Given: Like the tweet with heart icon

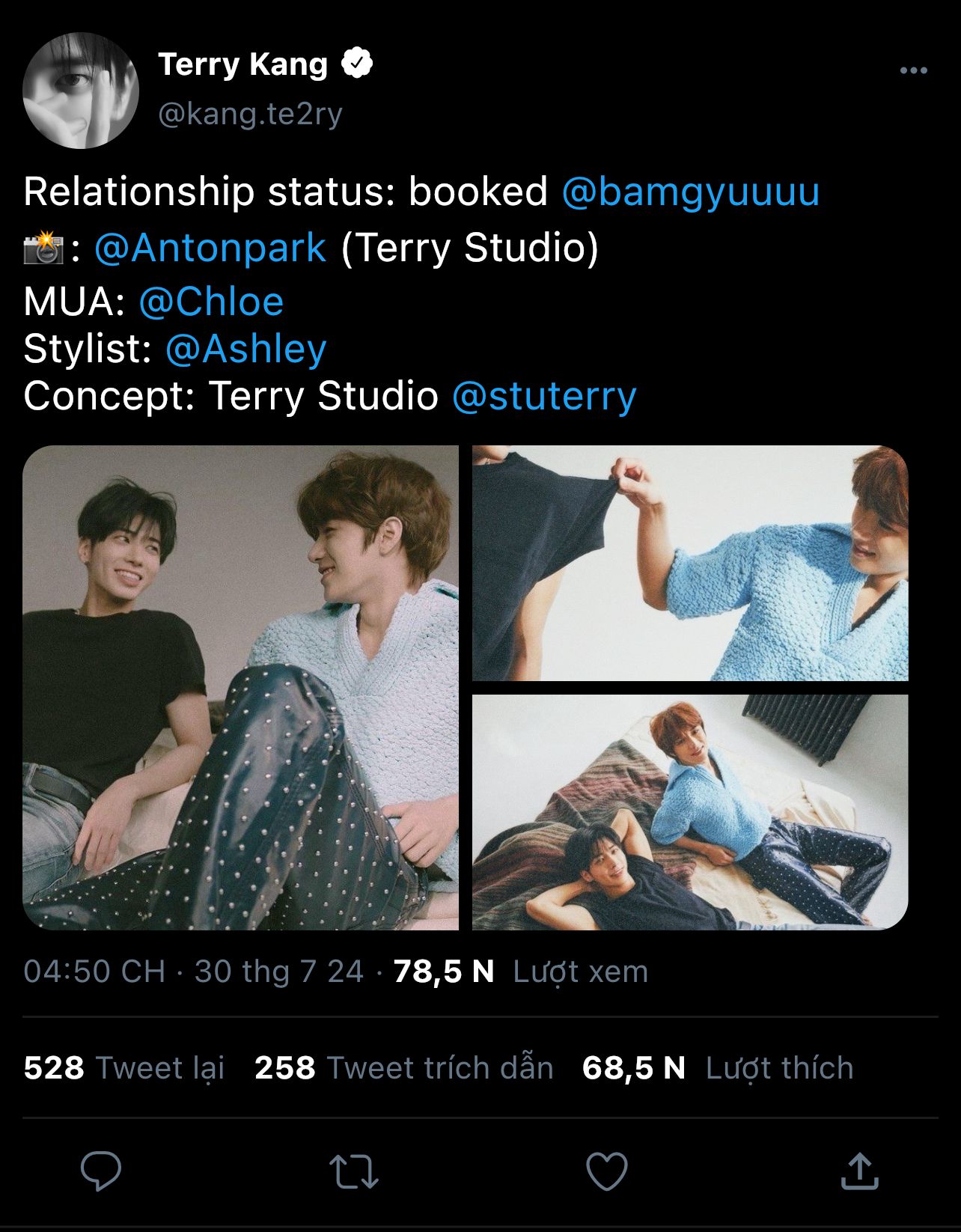Looking at the screenshot, I should (606, 1171).
